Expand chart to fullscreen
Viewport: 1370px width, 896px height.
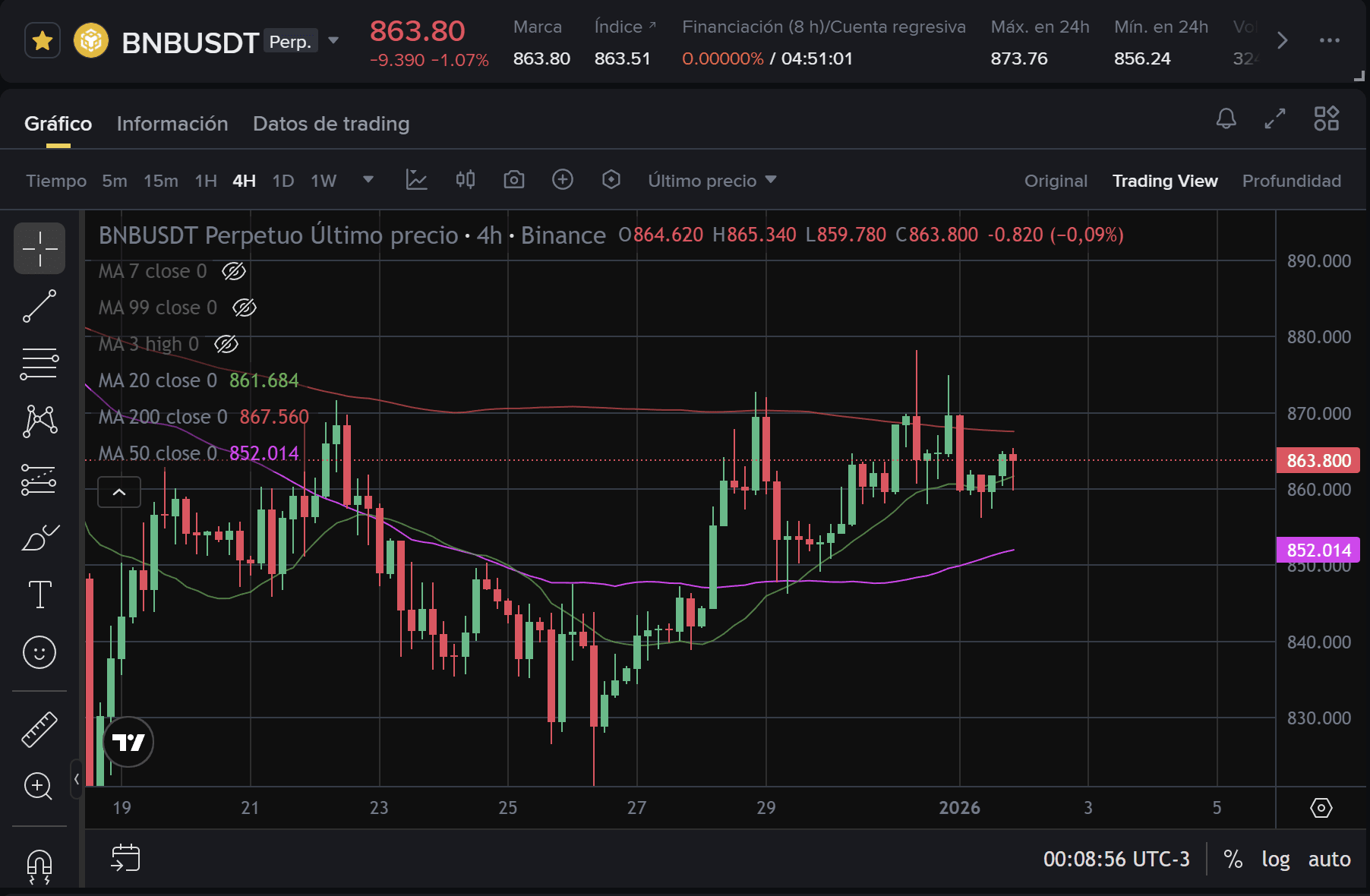click(1275, 118)
